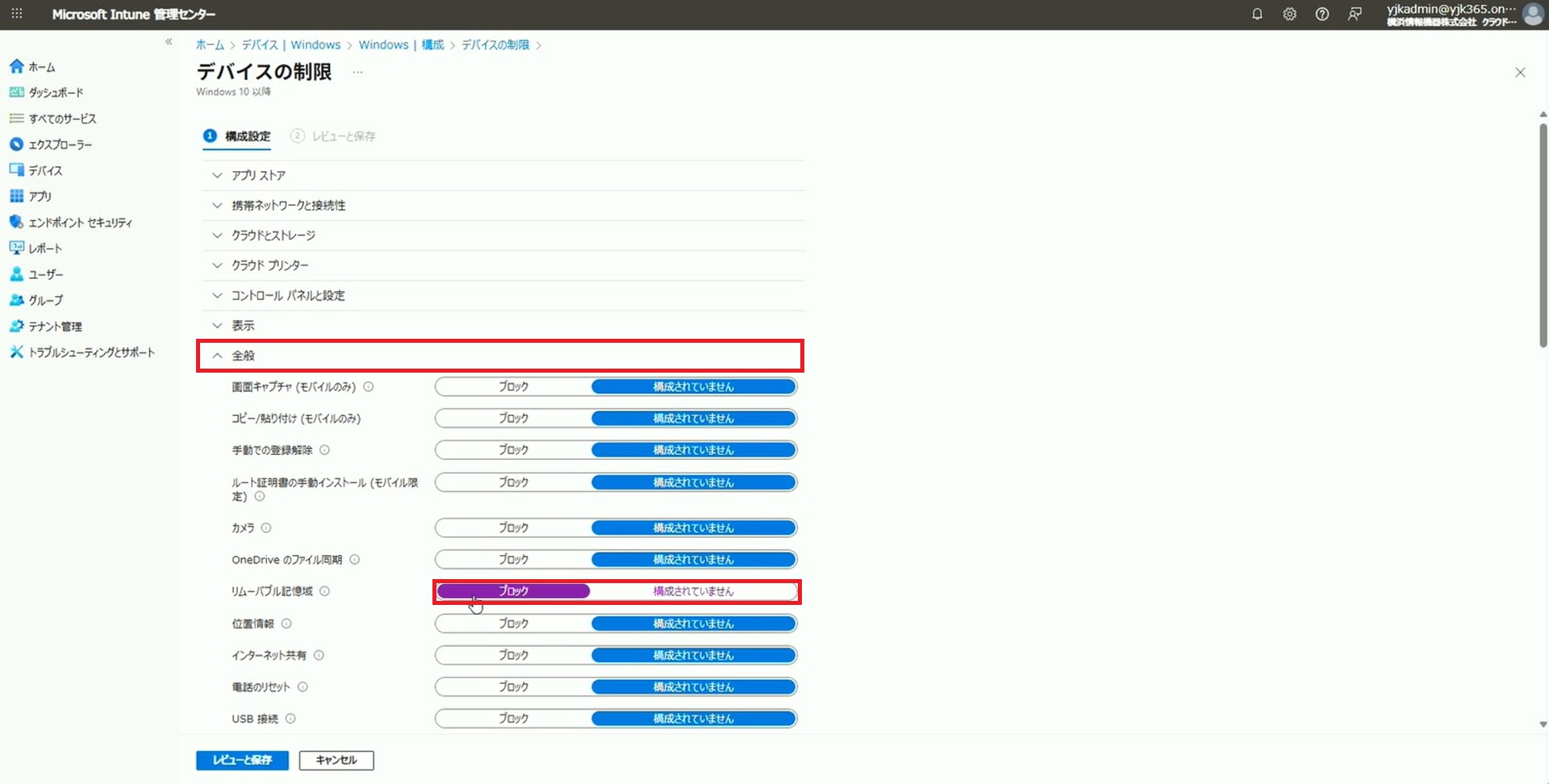This screenshot has width=1549, height=784.
Task: Open the feedback icon in header
Action: (1355, 14)
